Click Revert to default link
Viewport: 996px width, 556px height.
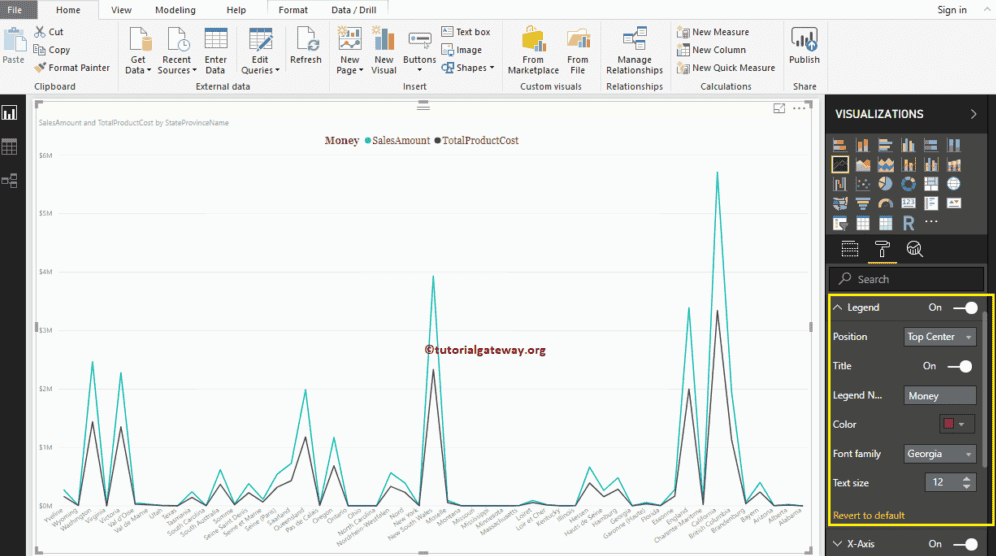pyautogui.click(x=868, y=515)
